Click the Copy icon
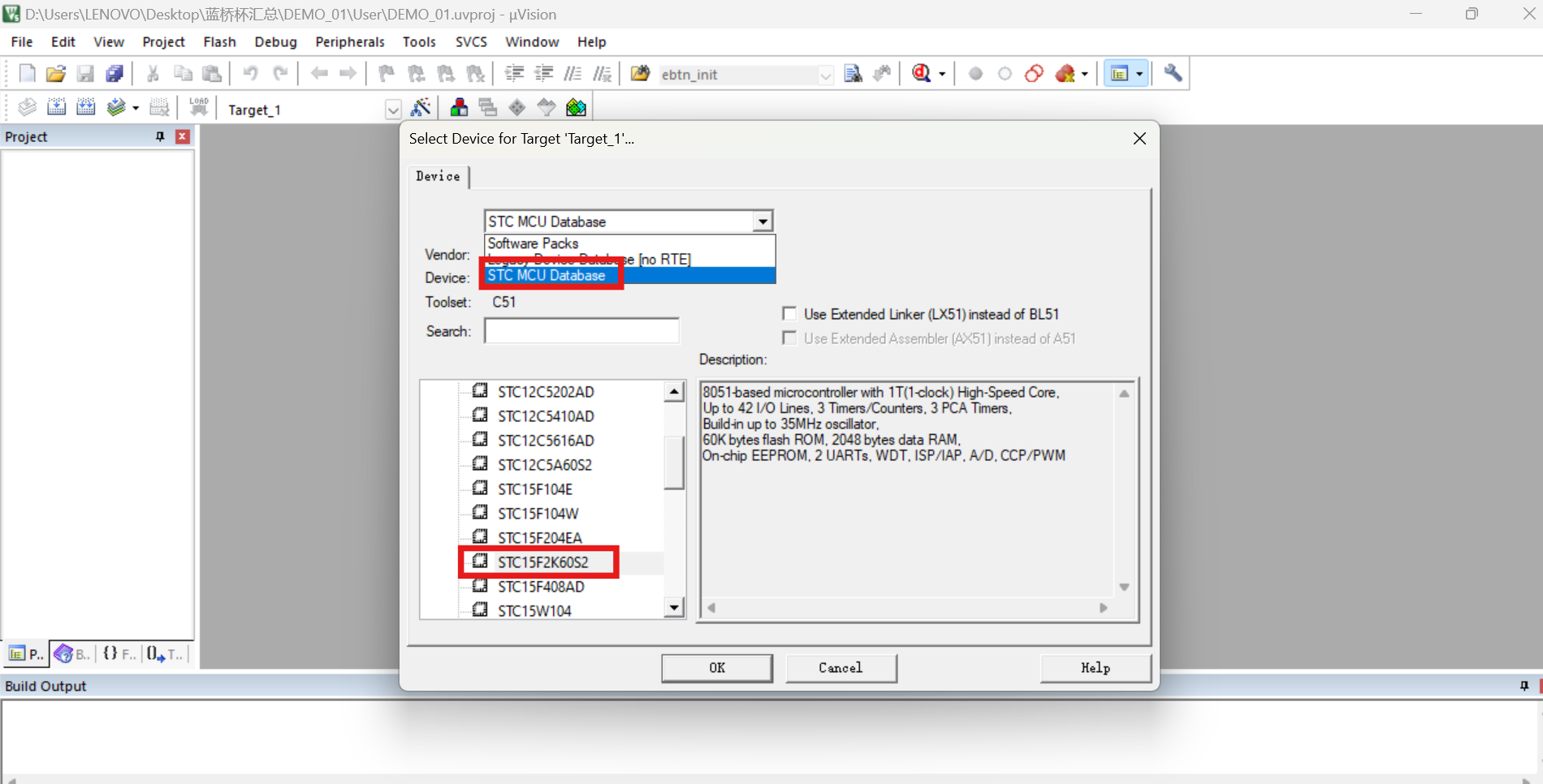The image size is (1543, 784). 183,74
